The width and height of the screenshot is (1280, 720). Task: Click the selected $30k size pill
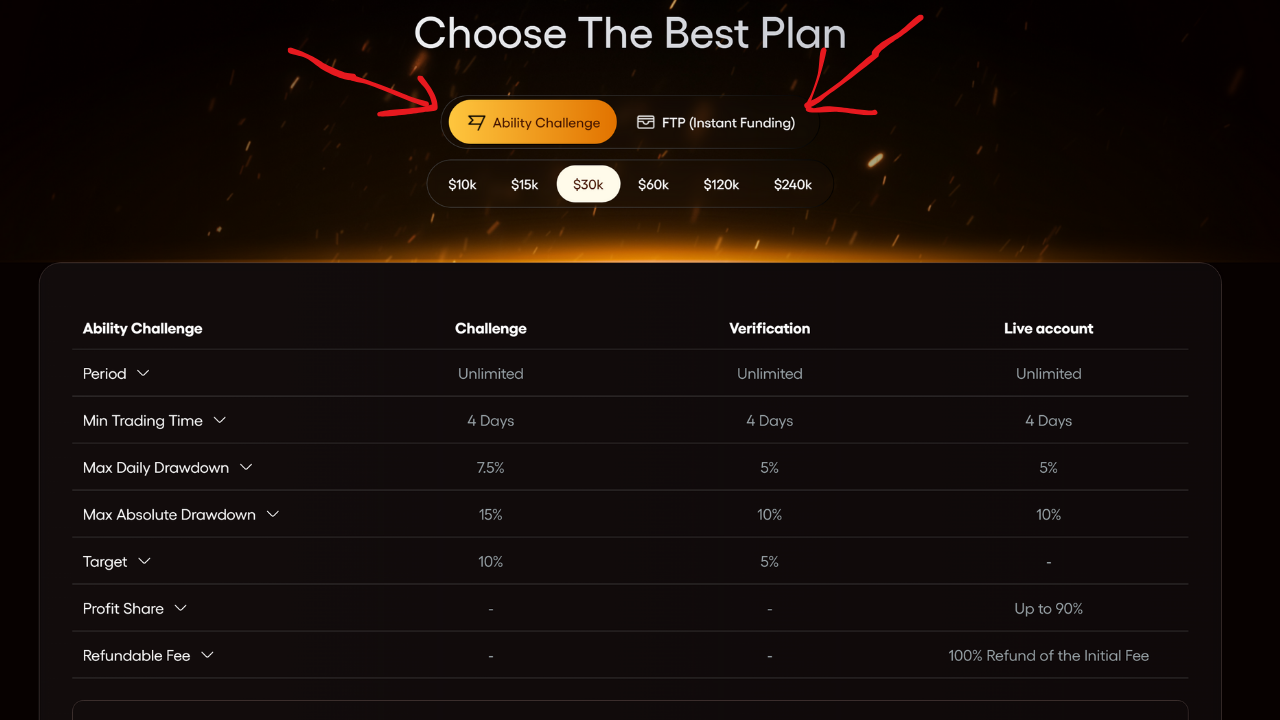(588, 185)
